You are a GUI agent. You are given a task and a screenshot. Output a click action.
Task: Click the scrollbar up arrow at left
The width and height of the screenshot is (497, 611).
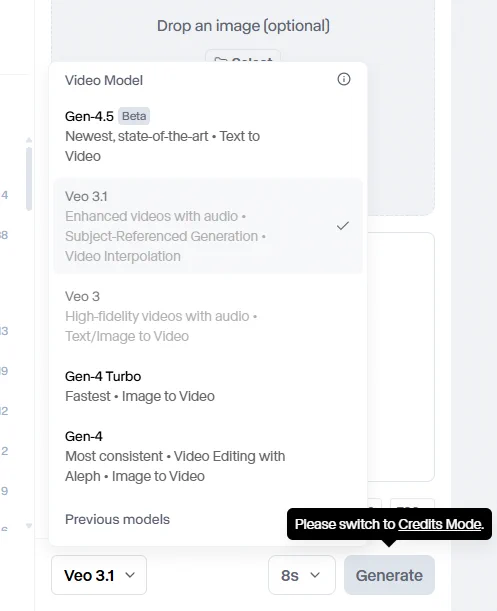[29, 140]
